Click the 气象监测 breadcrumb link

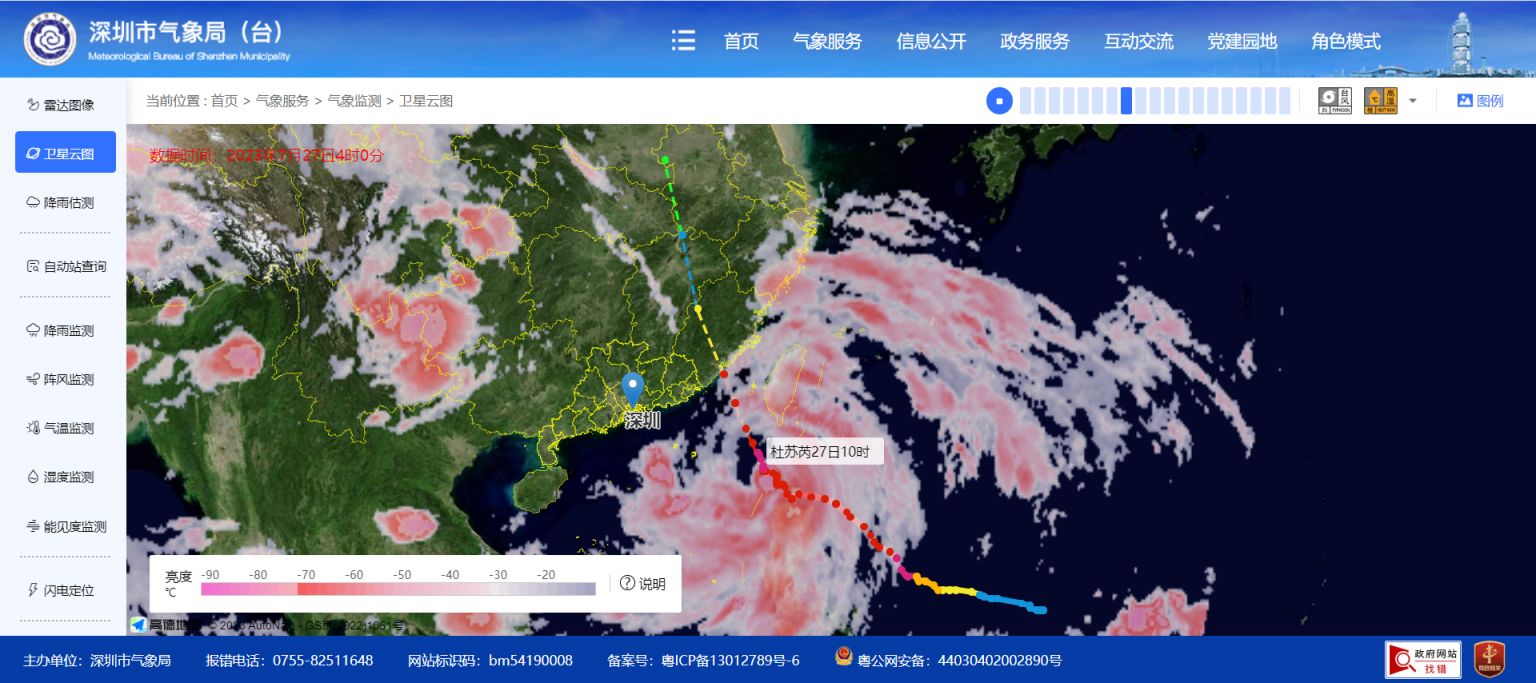[x=354, y=101]
